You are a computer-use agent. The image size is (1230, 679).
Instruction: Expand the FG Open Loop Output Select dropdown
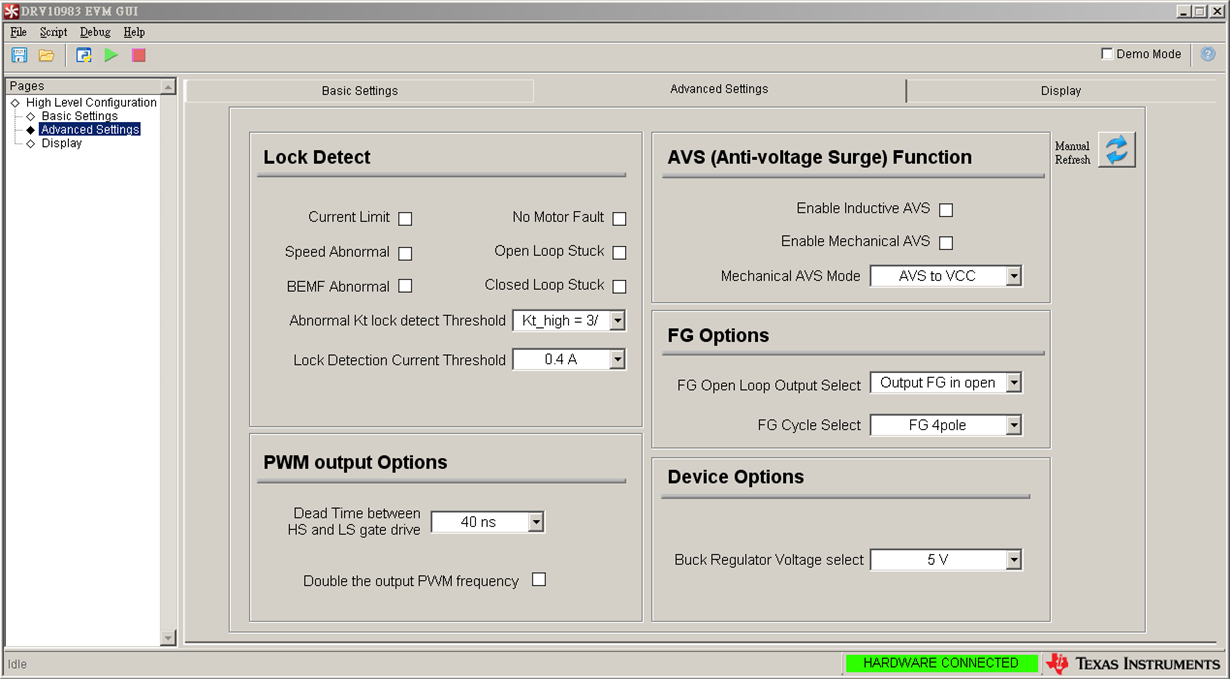(x=946, y=383)
